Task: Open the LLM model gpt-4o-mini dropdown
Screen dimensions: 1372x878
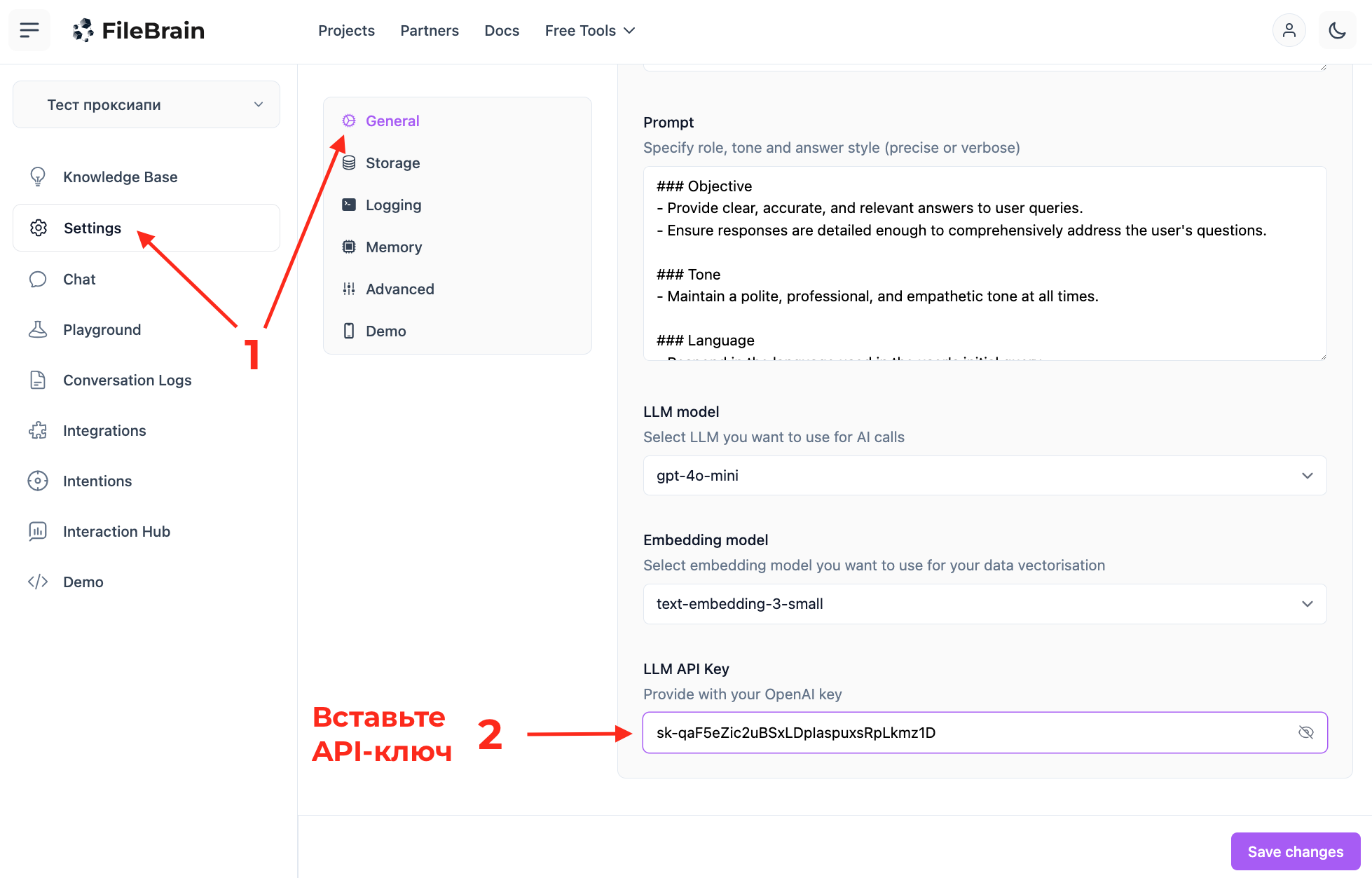Action: click(x=985, y=475)
